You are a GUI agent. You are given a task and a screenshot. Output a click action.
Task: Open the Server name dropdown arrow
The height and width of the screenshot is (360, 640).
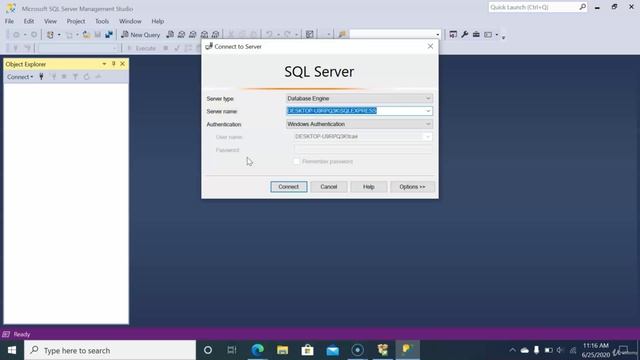[428, 111]
